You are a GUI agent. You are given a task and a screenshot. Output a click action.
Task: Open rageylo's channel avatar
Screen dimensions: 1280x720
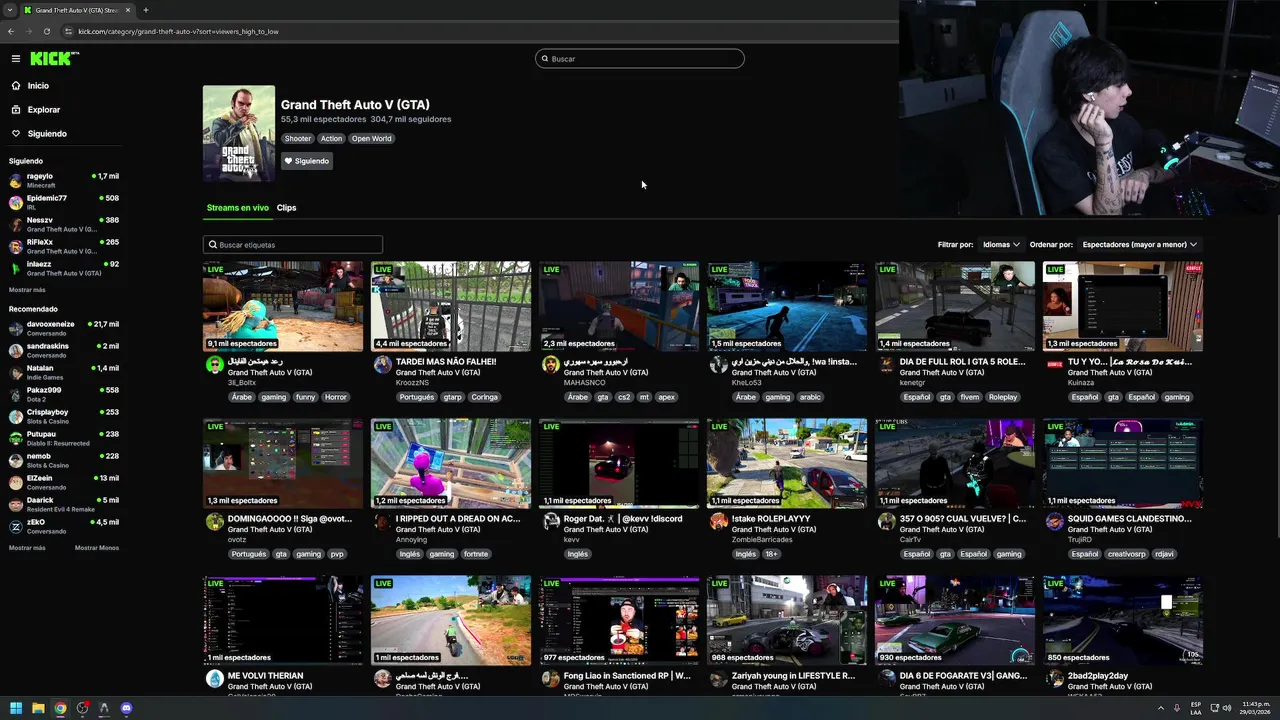click(x=16, y=181)
